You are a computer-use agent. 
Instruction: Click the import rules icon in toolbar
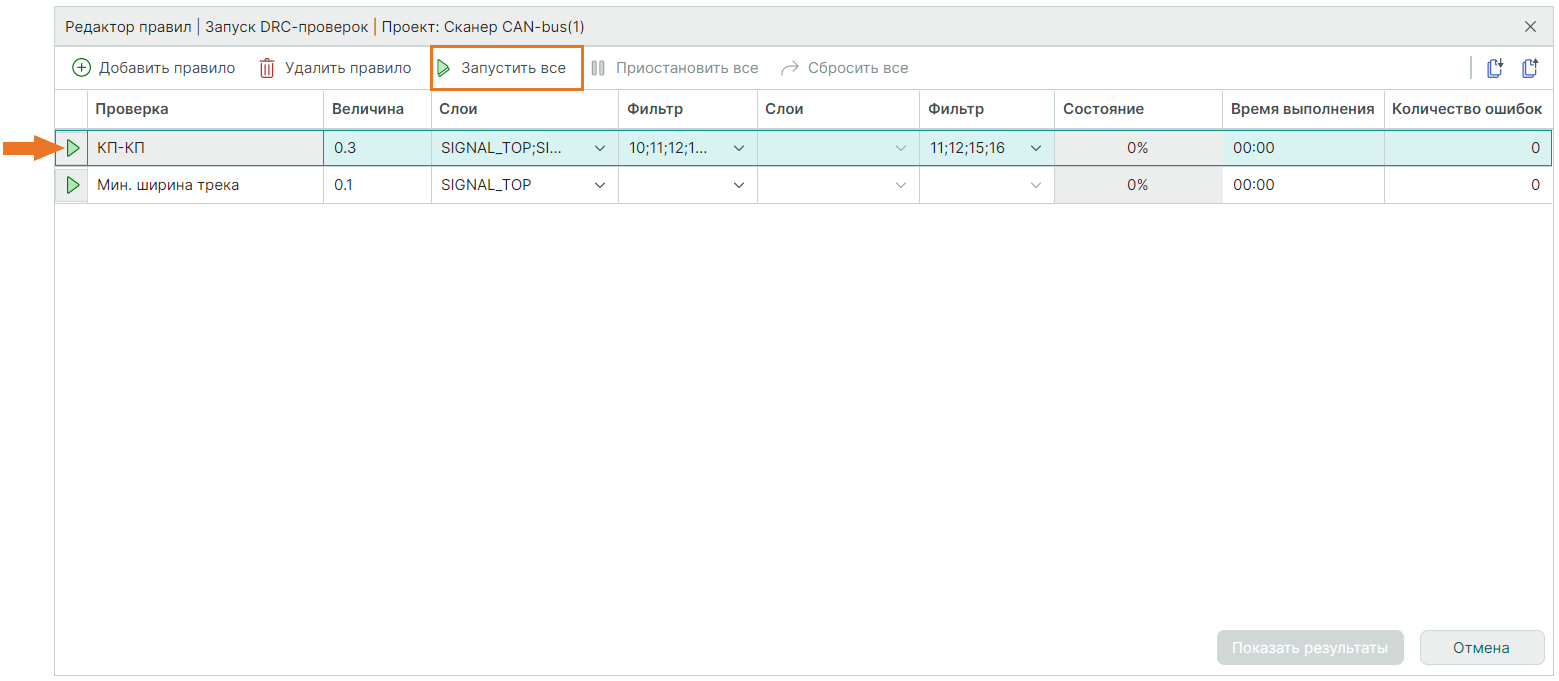click(x=1495, y=69)
